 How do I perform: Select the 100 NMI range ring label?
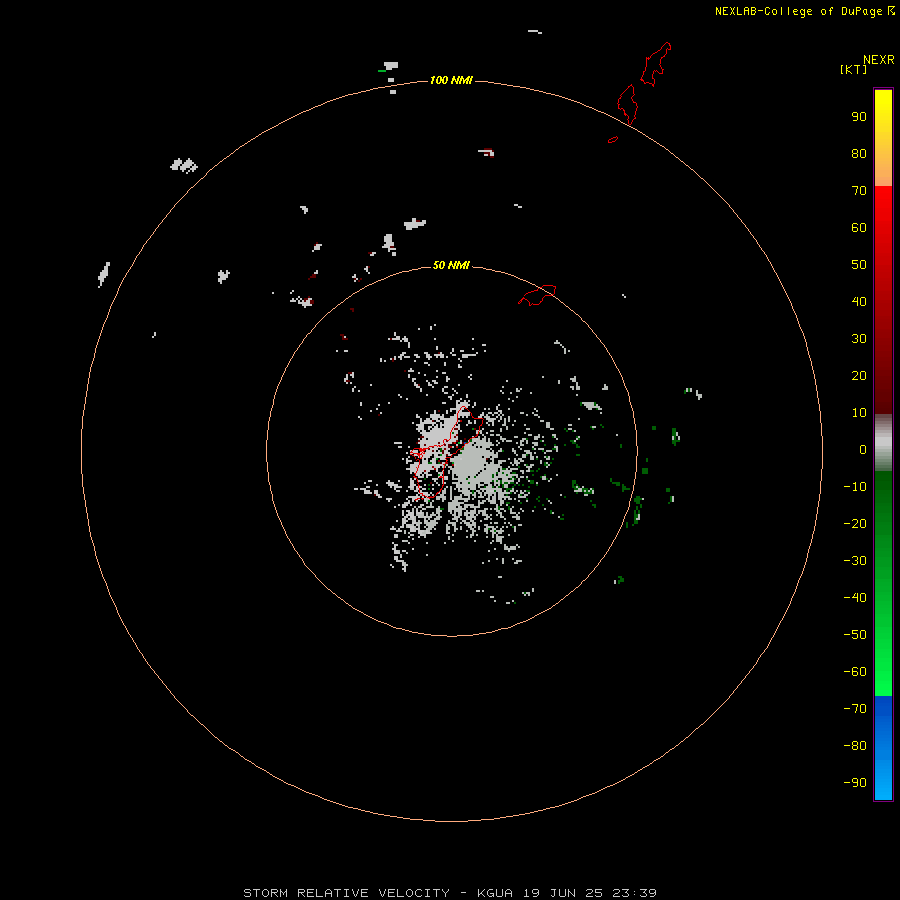click(451, 80)
